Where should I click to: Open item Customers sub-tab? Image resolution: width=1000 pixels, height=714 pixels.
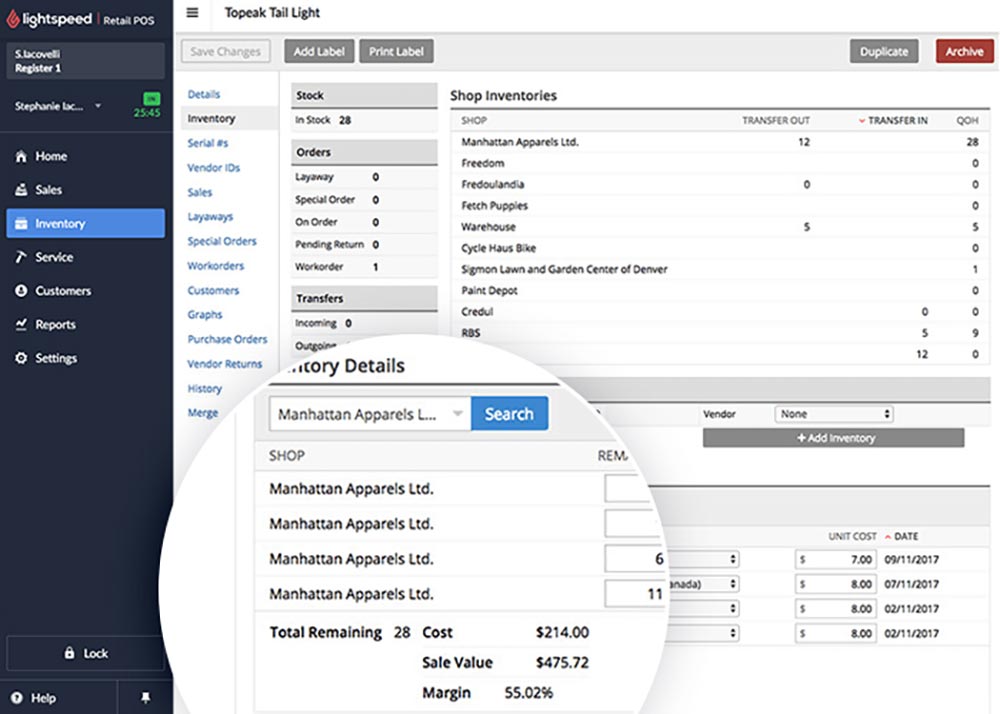213,290
